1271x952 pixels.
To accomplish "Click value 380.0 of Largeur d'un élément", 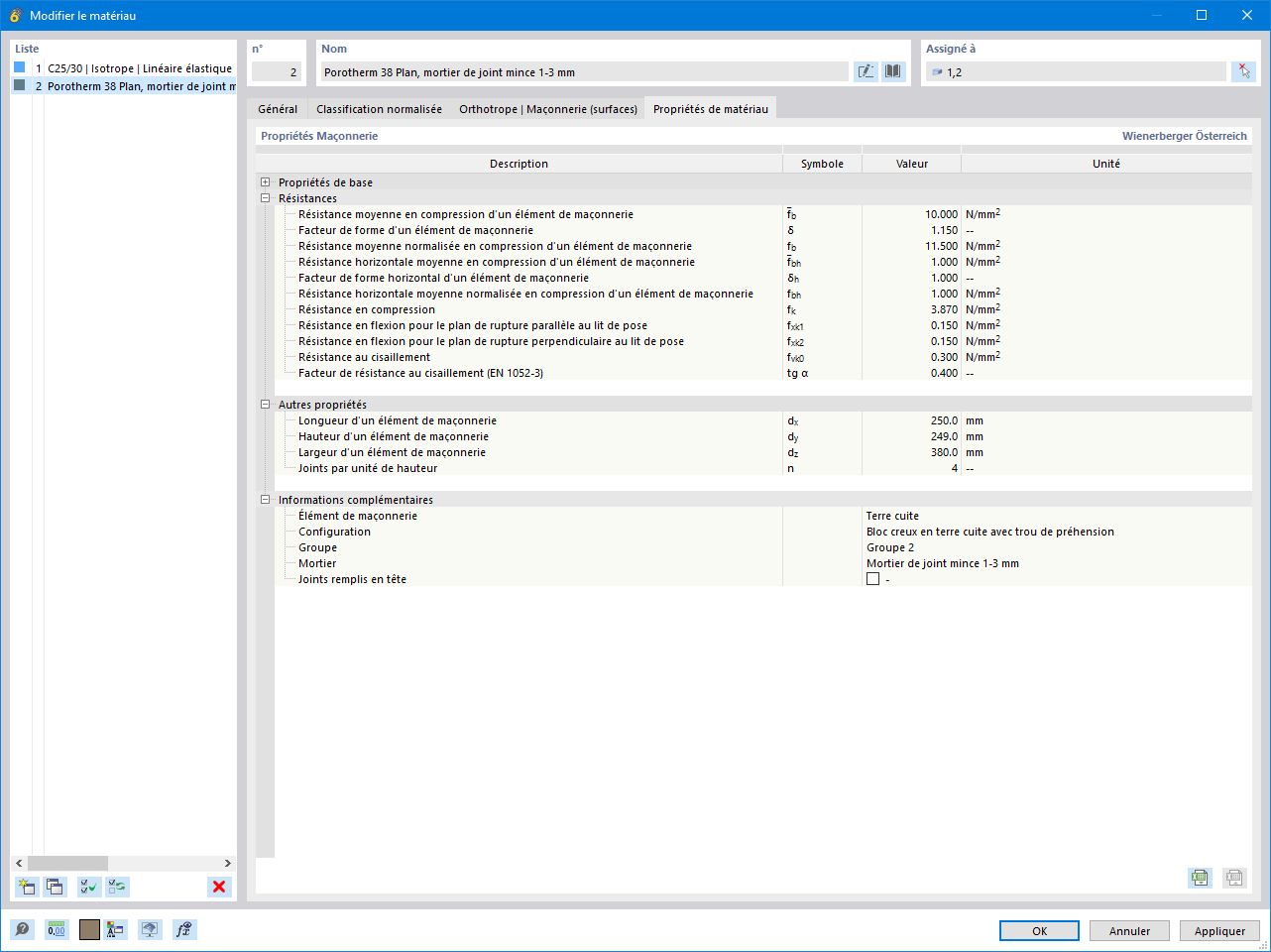I will tap(944, 452).
